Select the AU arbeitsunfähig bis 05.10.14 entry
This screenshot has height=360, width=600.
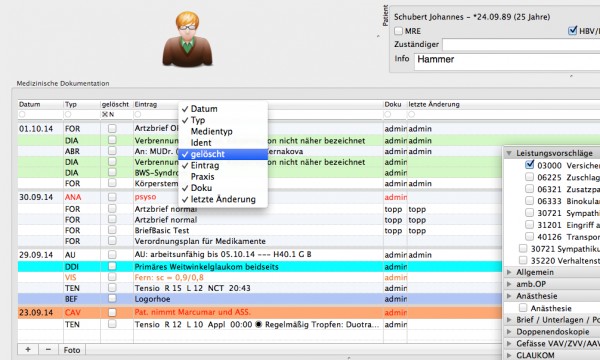point(223,254)
